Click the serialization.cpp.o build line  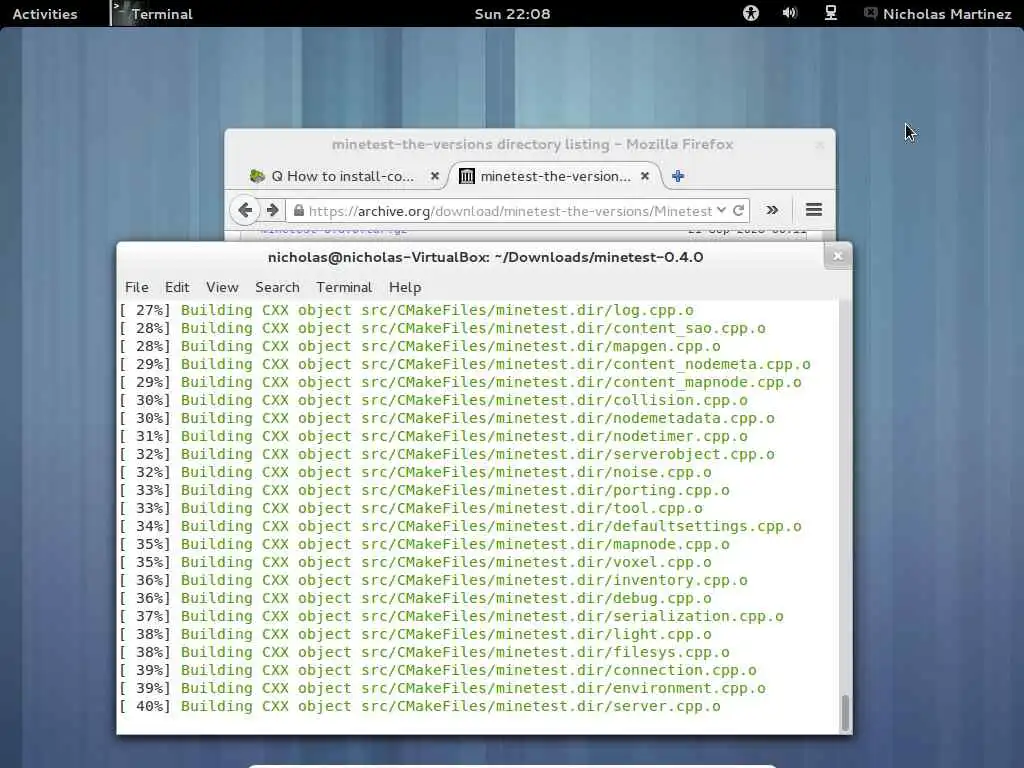pyautogui.click(x=451, y=616)
